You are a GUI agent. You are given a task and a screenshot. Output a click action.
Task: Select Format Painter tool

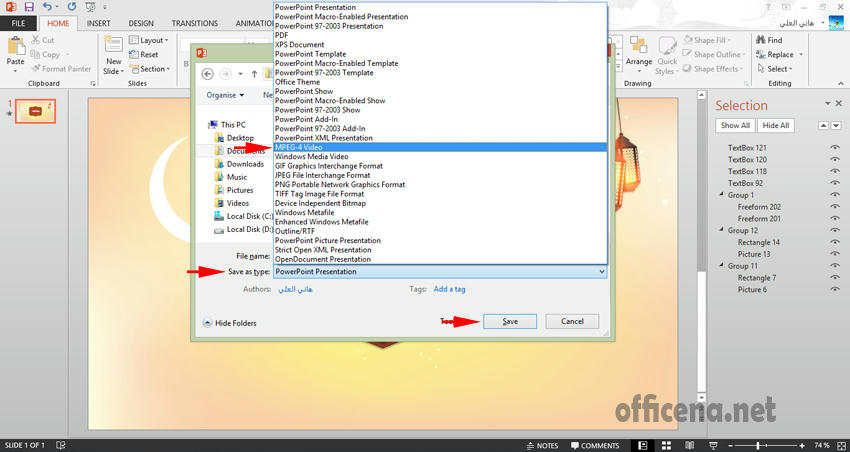tap(61, 69)
